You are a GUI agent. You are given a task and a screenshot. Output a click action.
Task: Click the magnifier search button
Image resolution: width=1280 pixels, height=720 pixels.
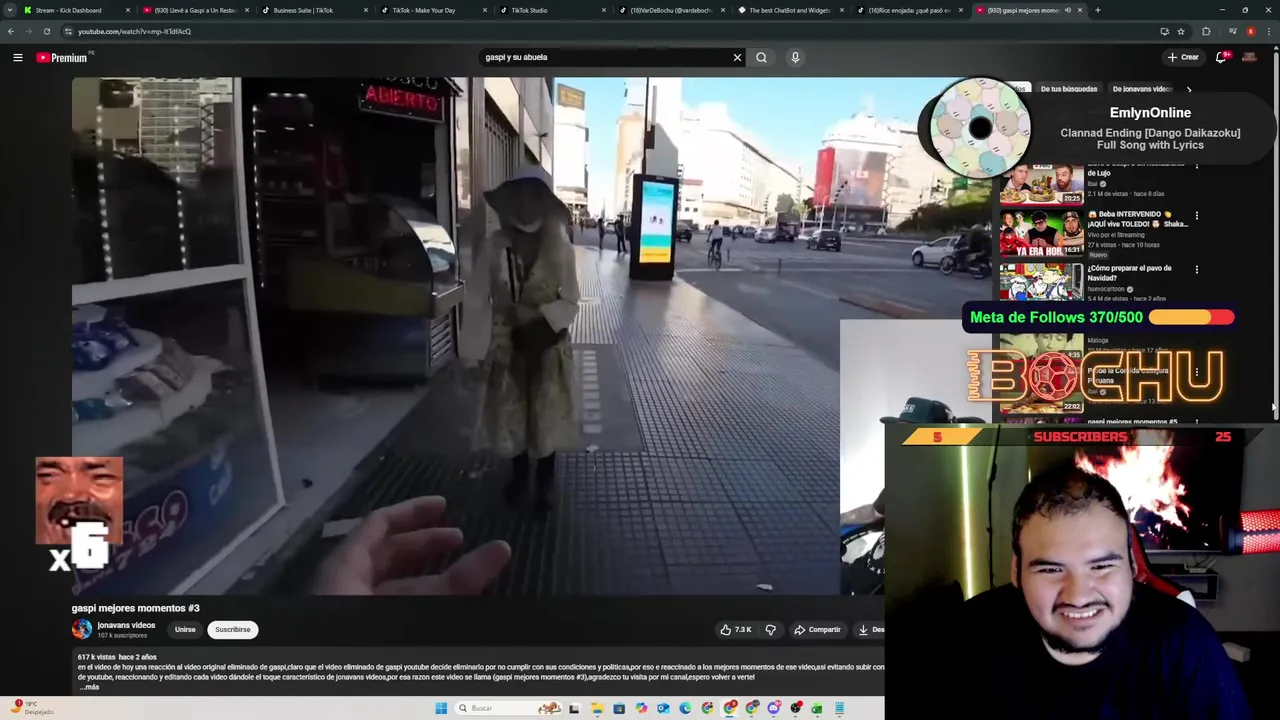(x=761, y=57)
